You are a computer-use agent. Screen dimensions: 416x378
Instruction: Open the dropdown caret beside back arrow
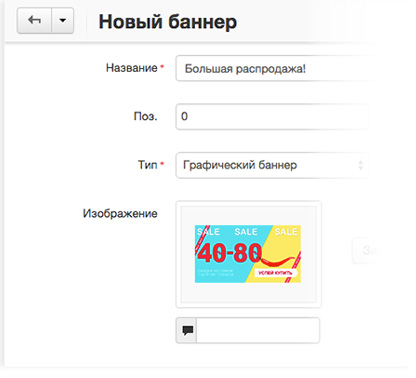pyautogui.click(x=63, y=21)
